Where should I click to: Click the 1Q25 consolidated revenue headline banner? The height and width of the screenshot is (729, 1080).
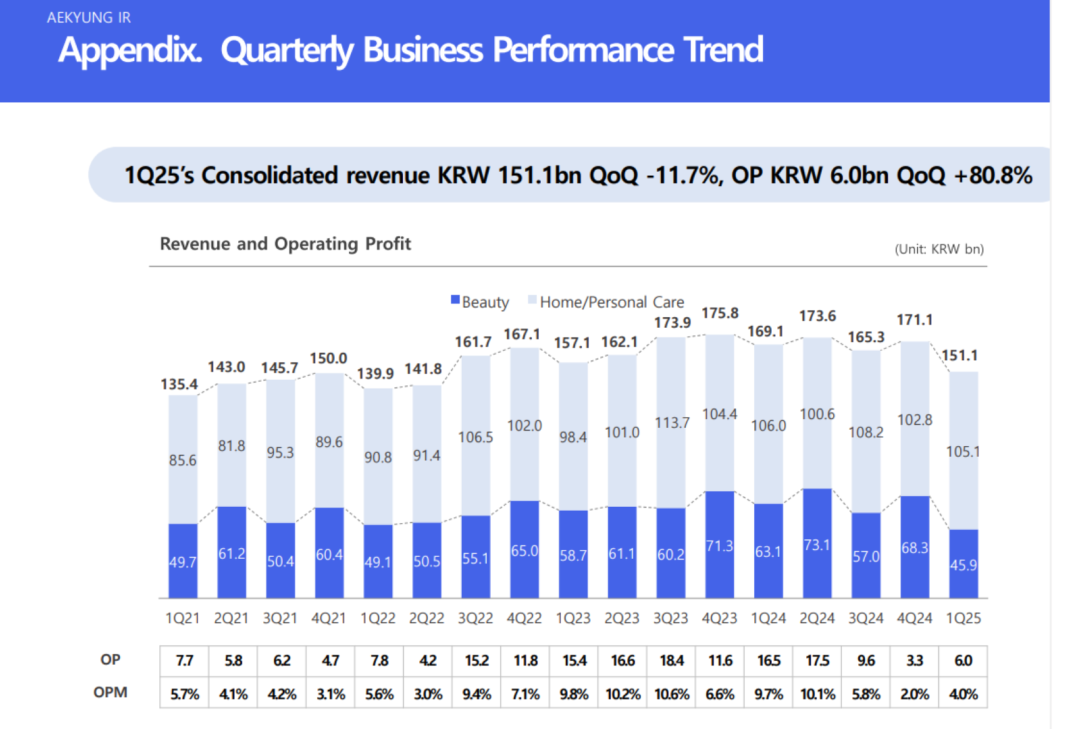click(x=577, y=176)
